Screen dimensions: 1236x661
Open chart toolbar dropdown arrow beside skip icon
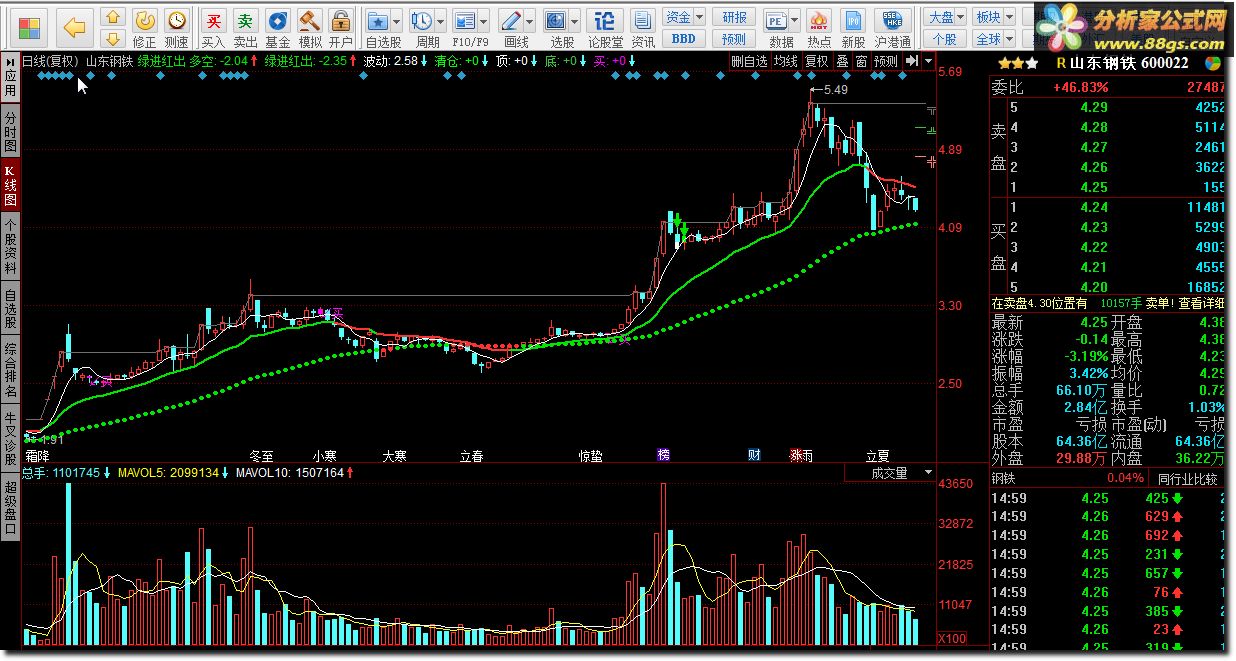point(928,61)
